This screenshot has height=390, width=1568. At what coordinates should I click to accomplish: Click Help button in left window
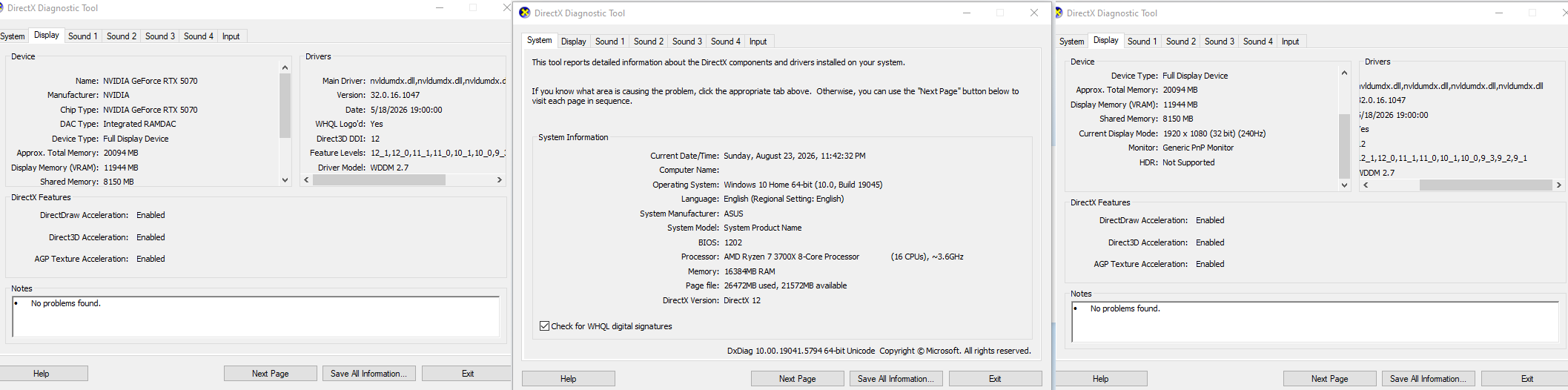point(42,374)
